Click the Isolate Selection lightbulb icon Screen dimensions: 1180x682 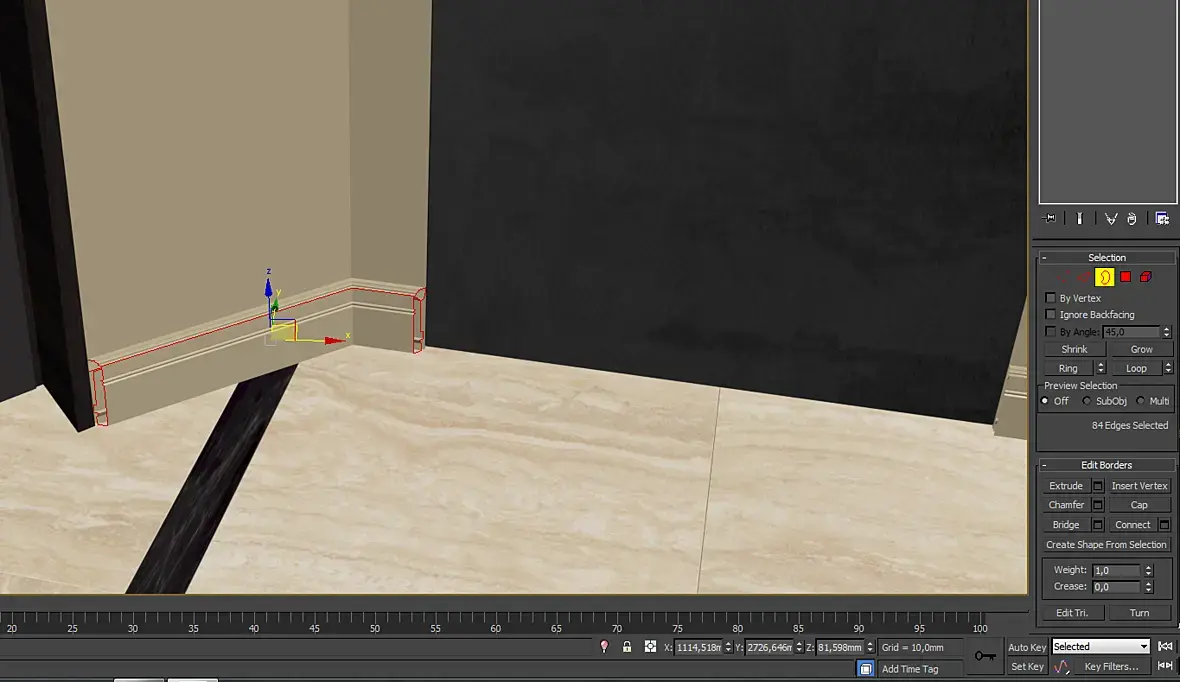[x=604, y=647]
